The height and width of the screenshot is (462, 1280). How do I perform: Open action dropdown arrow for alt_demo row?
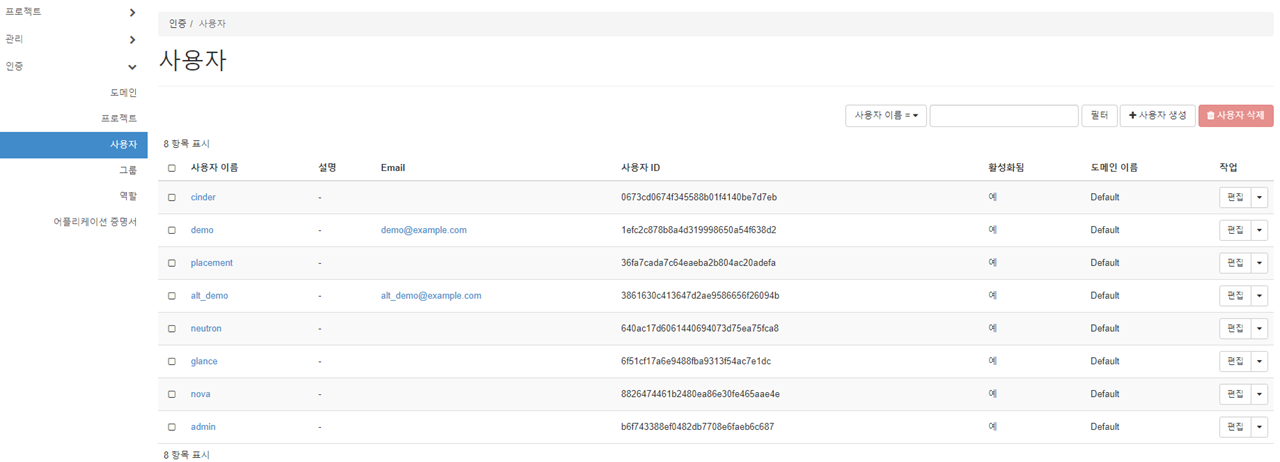(x=1259, y=296)
